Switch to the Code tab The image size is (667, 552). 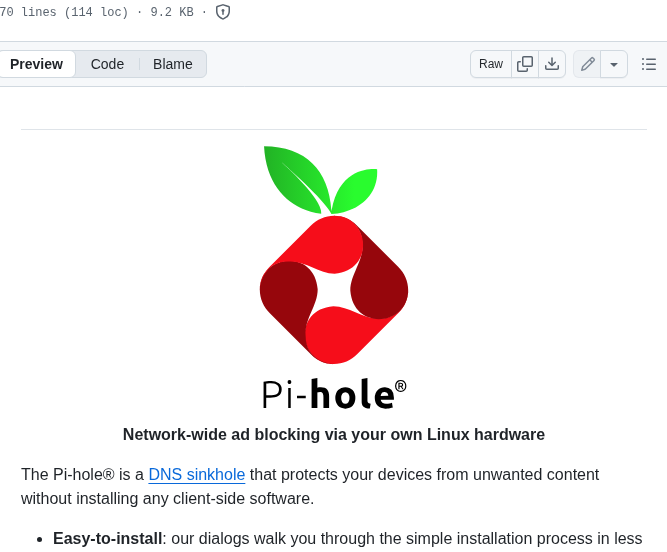point(107,64)
